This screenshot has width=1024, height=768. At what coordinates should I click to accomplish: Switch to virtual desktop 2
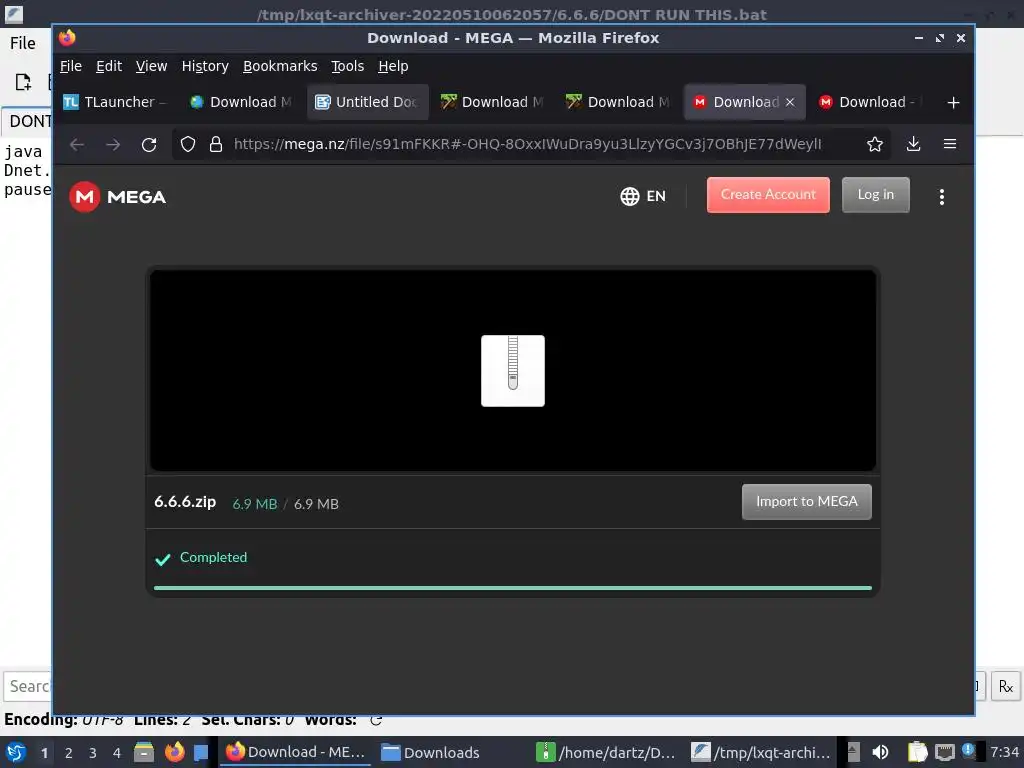pos(69,753)
